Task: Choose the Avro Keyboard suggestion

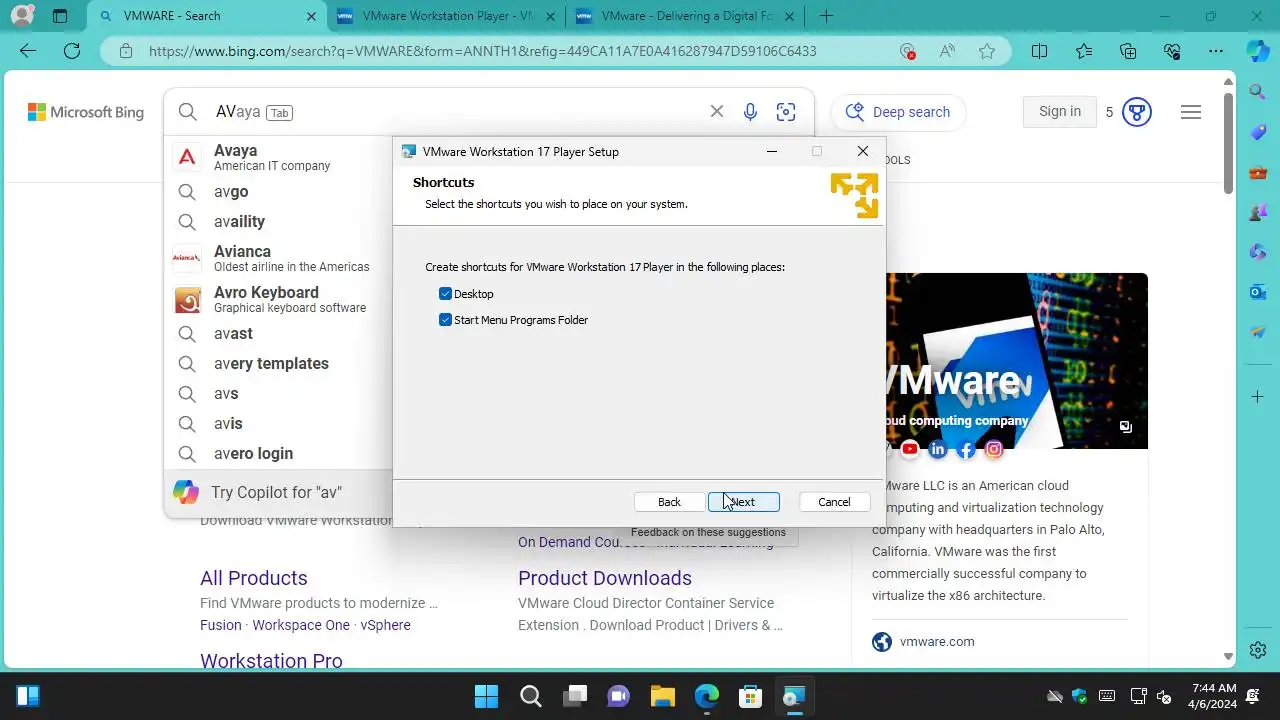Action: (278, 299)
